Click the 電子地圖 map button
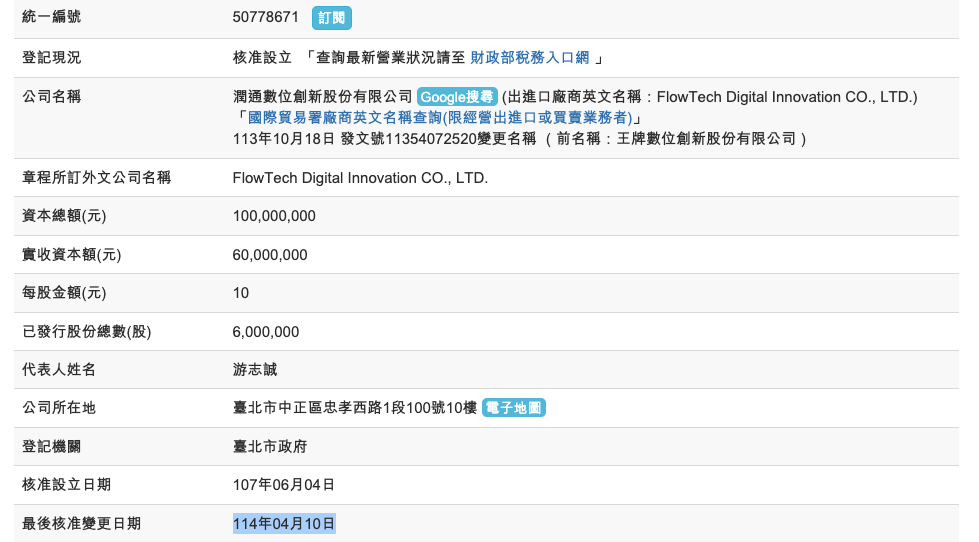Image resolution: width=979 pixels, height=542 pixels. point(514,408)
